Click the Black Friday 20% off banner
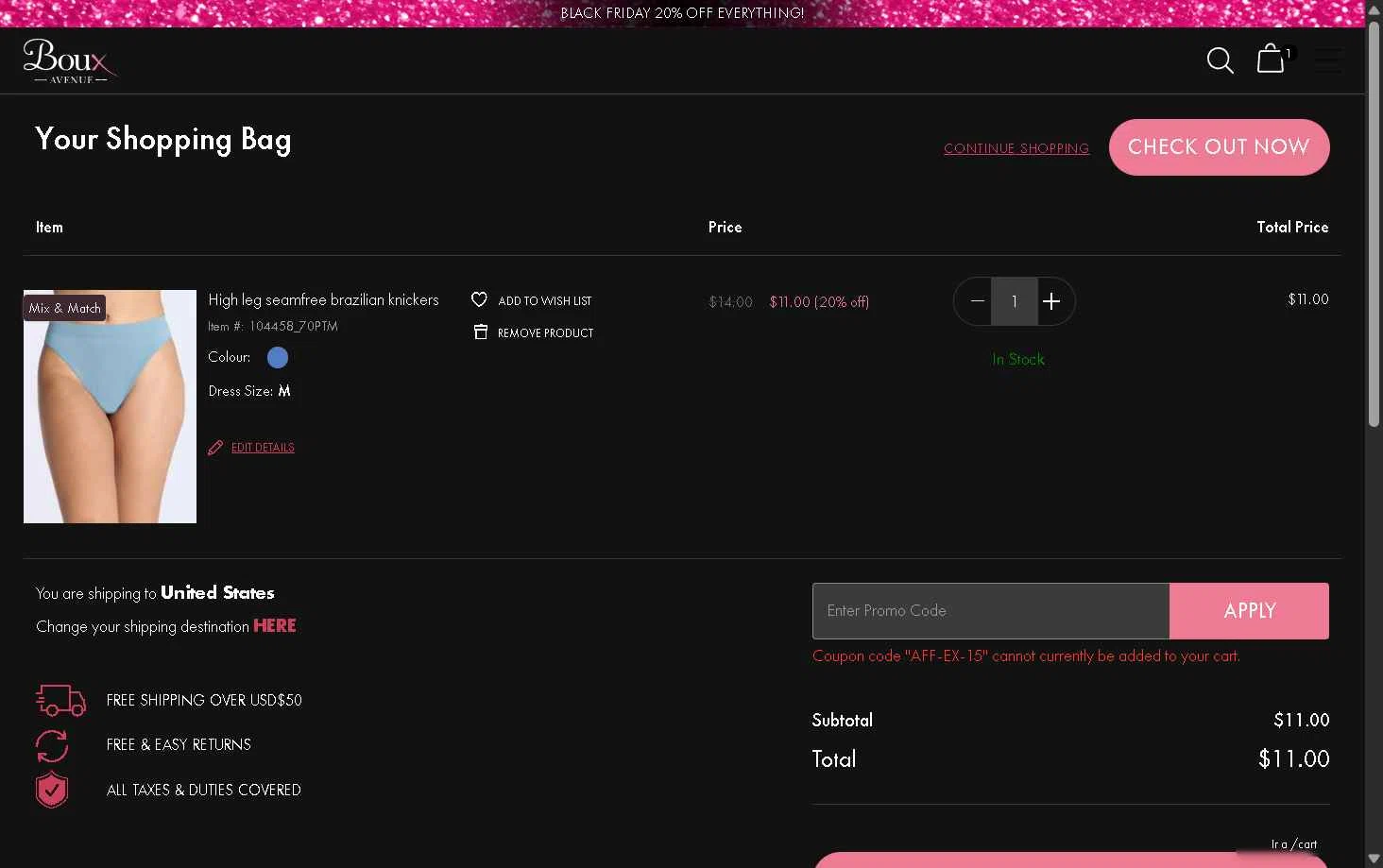Image resolution: width=1383 pixels, height=868 pixels. (x=682, y=13)
